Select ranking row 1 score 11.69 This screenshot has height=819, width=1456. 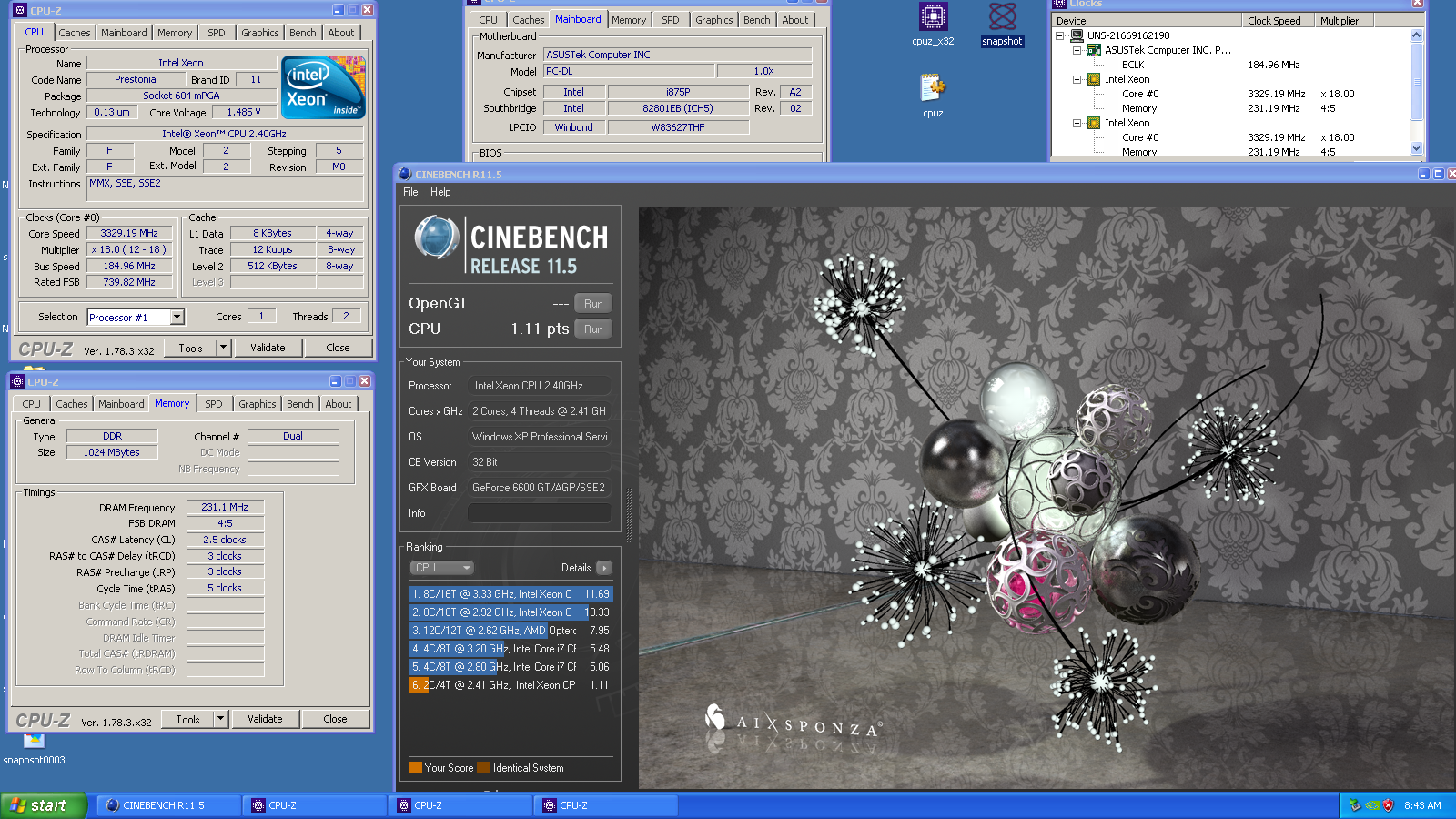(x=511, y=594)
